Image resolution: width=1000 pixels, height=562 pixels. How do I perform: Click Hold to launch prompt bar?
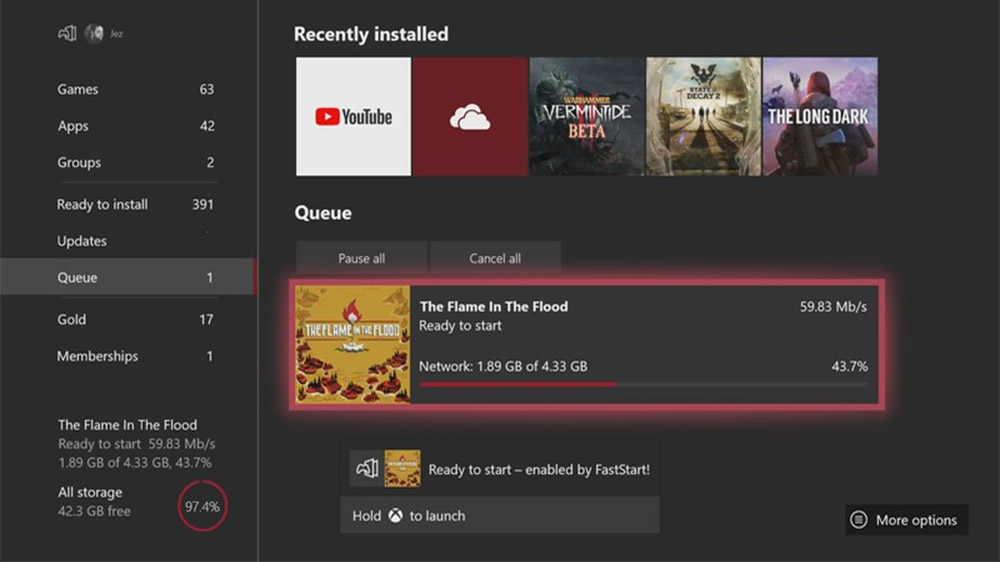(500, 515)
